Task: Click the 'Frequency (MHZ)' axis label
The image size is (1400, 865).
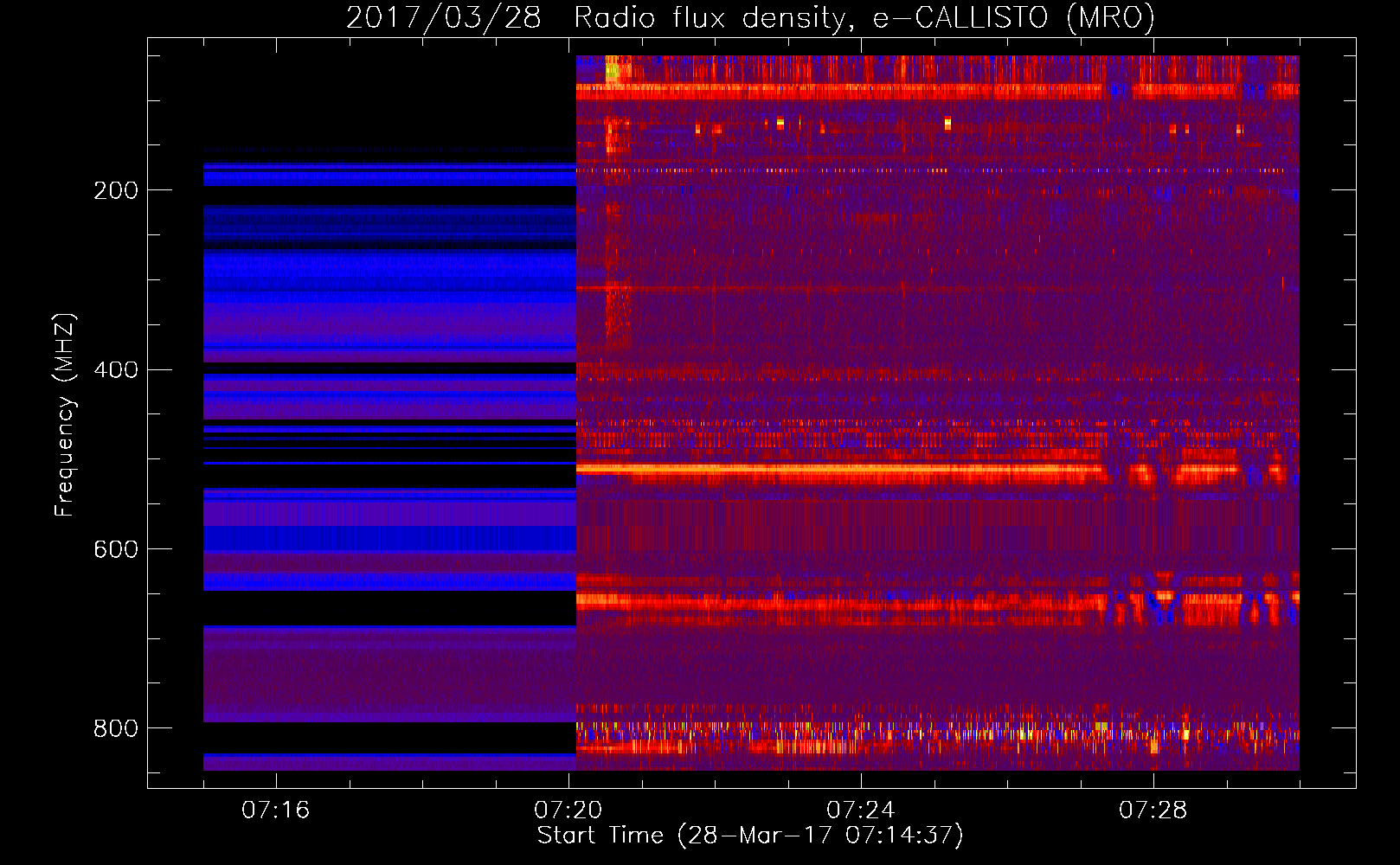Action: (65, 414)
